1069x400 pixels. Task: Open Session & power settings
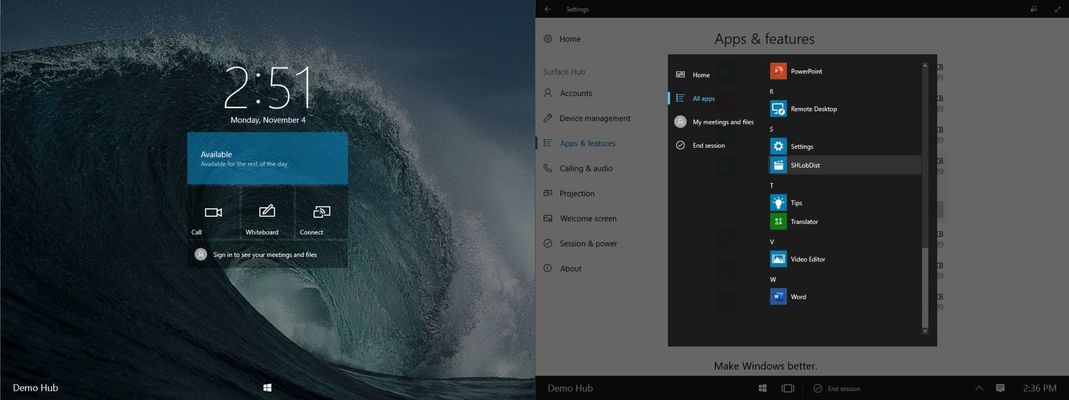(580, 243)
